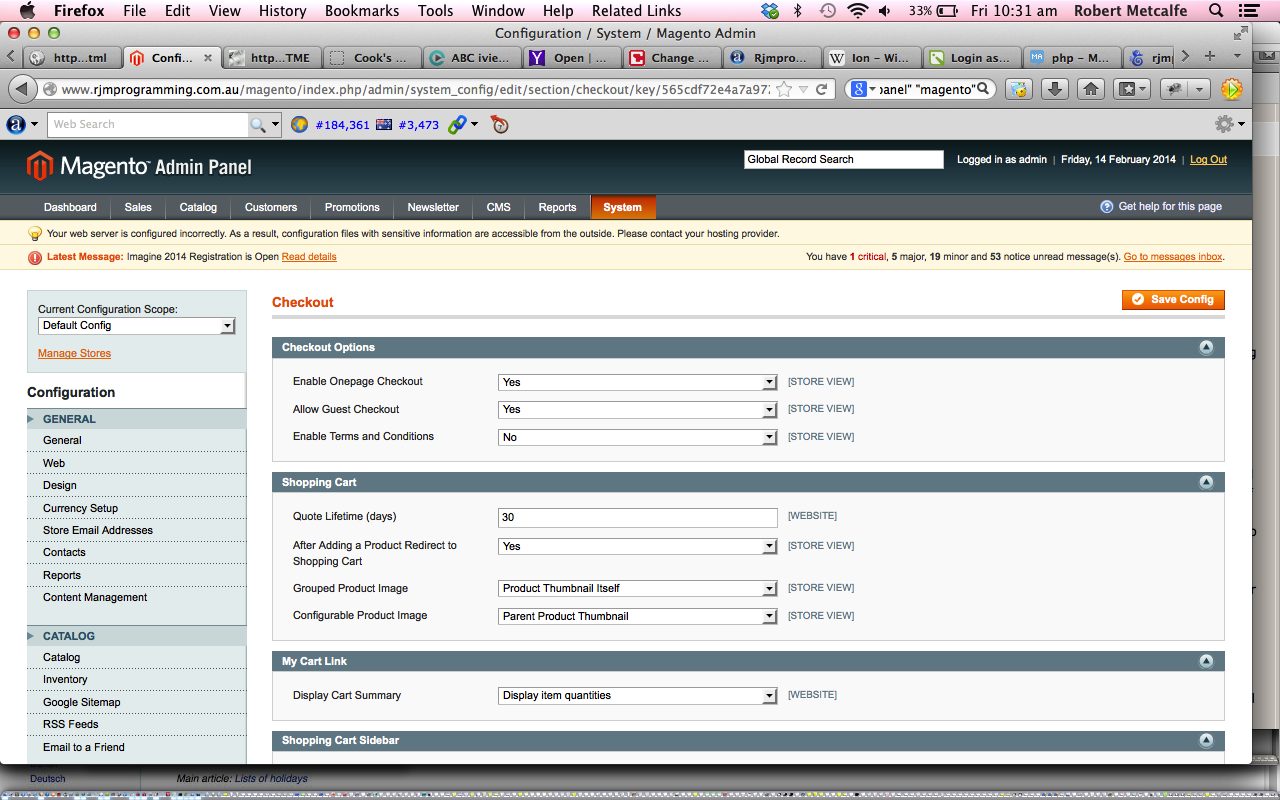
Task: Click the Alexa Web Search input box
Action: pos(148,125)
